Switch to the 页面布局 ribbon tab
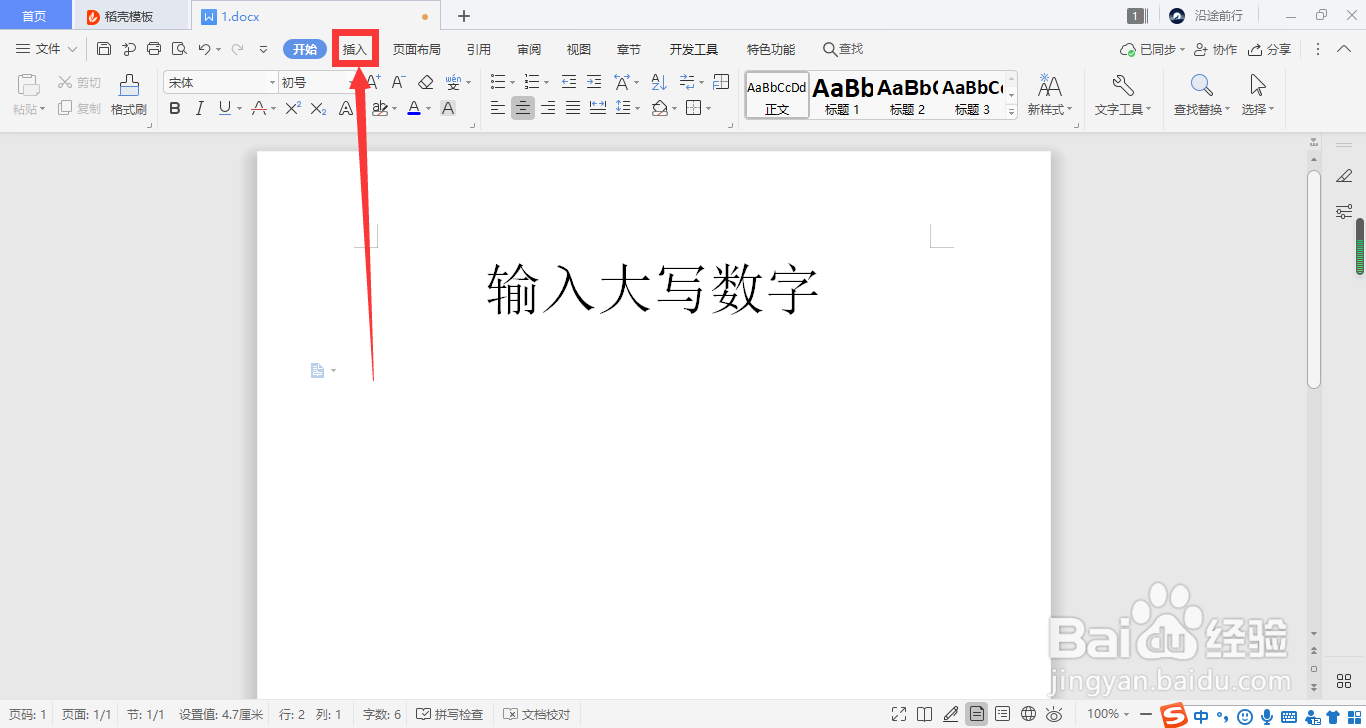Screen dimensions: 1366x728 [x=417, y=48]
